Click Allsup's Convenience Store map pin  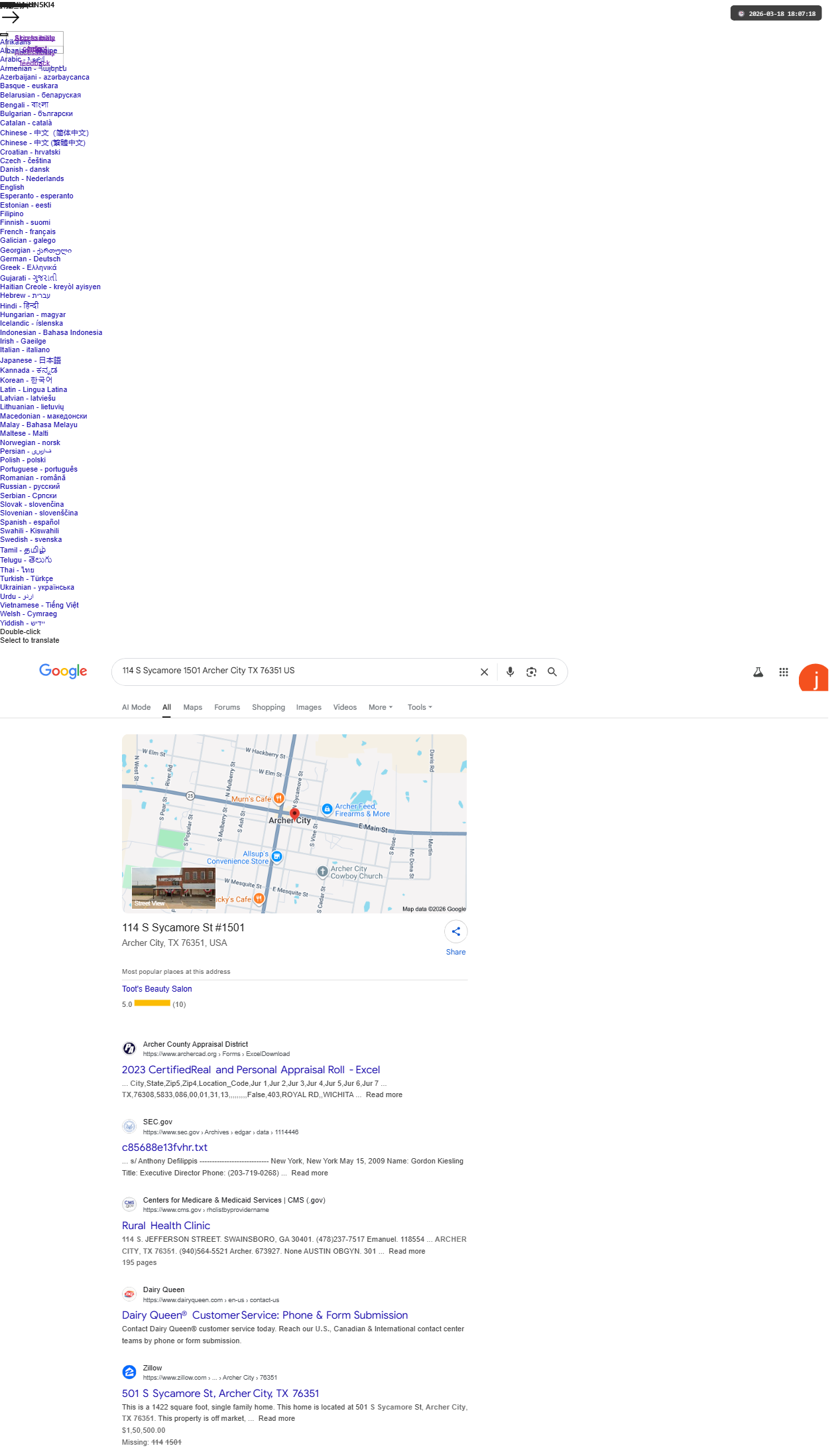pyautogui.click(x=277, y=856)
